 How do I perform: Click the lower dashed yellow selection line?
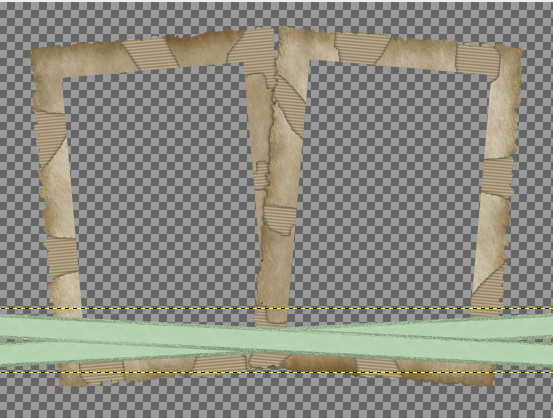click(x=276, y=372)
